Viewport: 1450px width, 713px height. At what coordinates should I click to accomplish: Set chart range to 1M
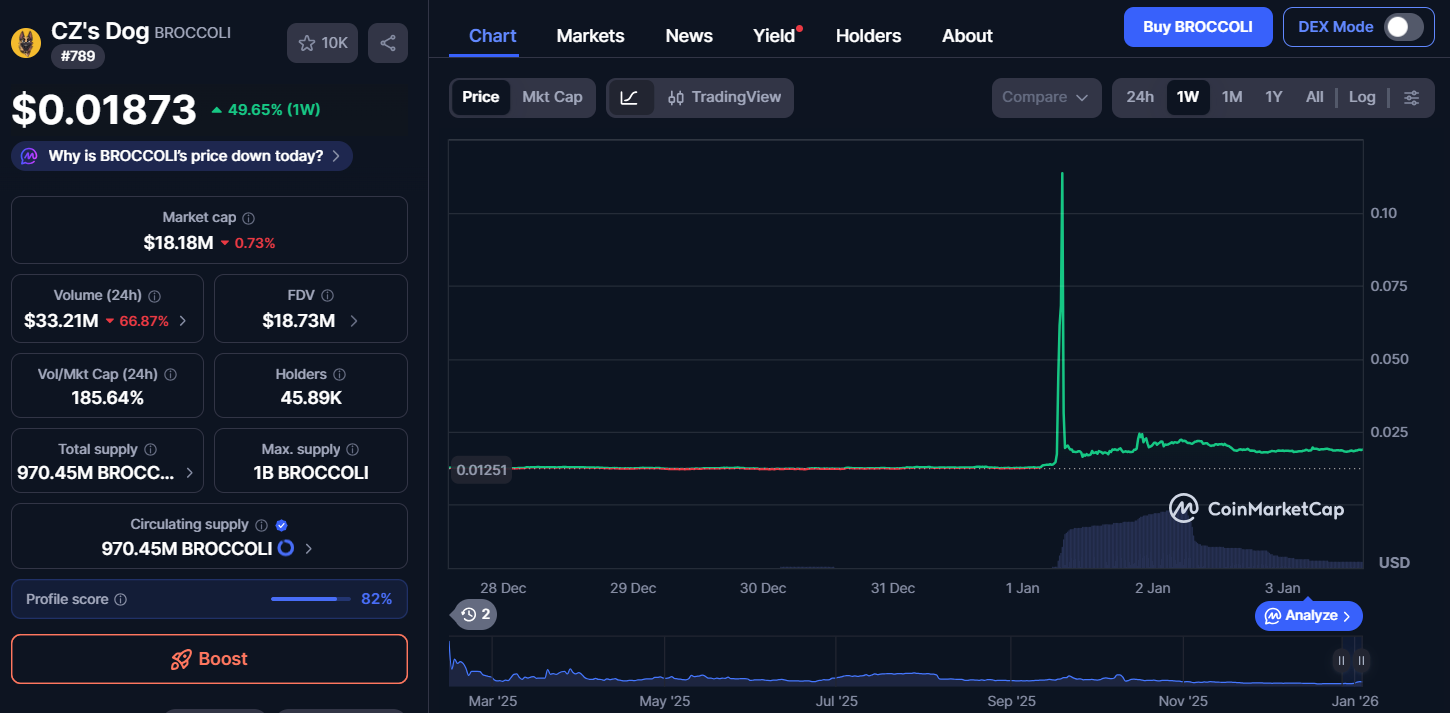click(1232, 97)
